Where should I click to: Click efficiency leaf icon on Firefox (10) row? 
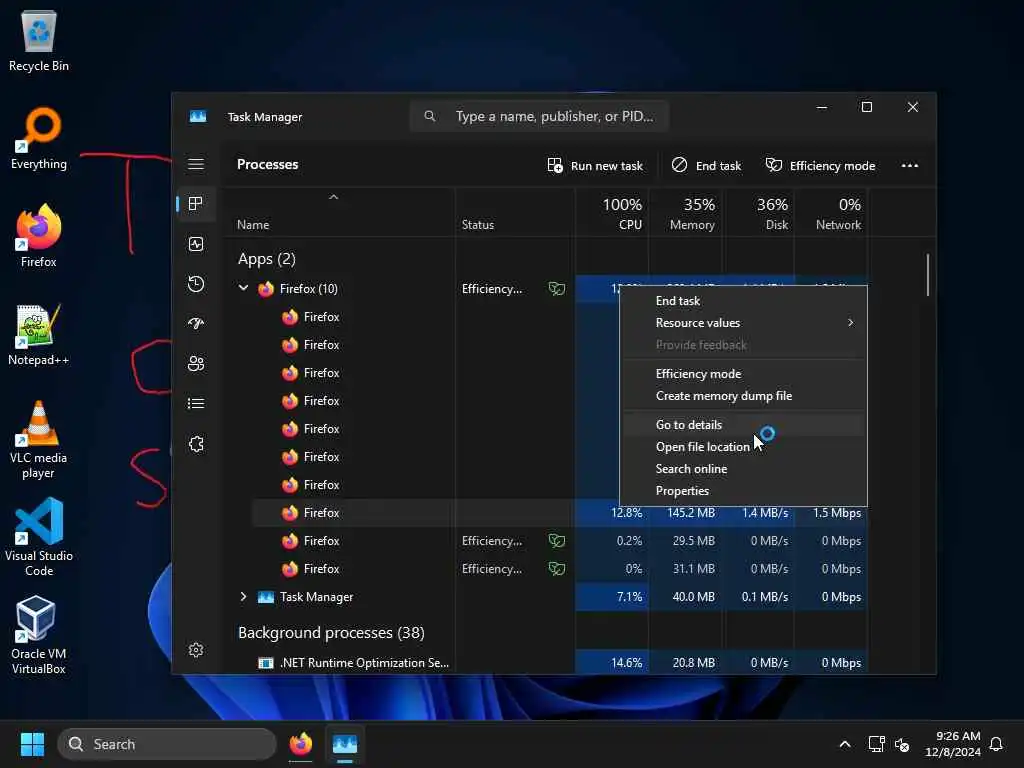(x=556, y=289)
